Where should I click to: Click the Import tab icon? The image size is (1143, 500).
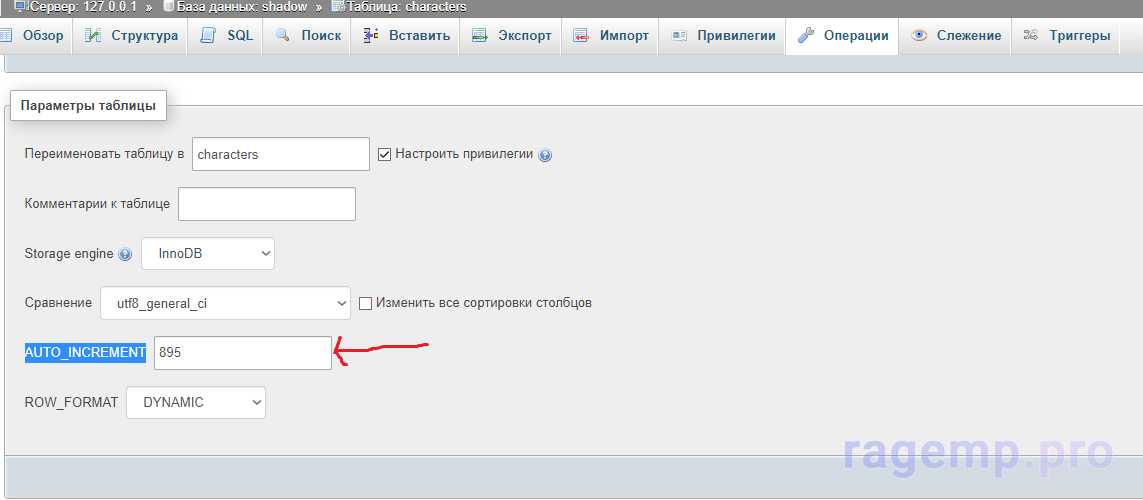click(x=581, y=36)
